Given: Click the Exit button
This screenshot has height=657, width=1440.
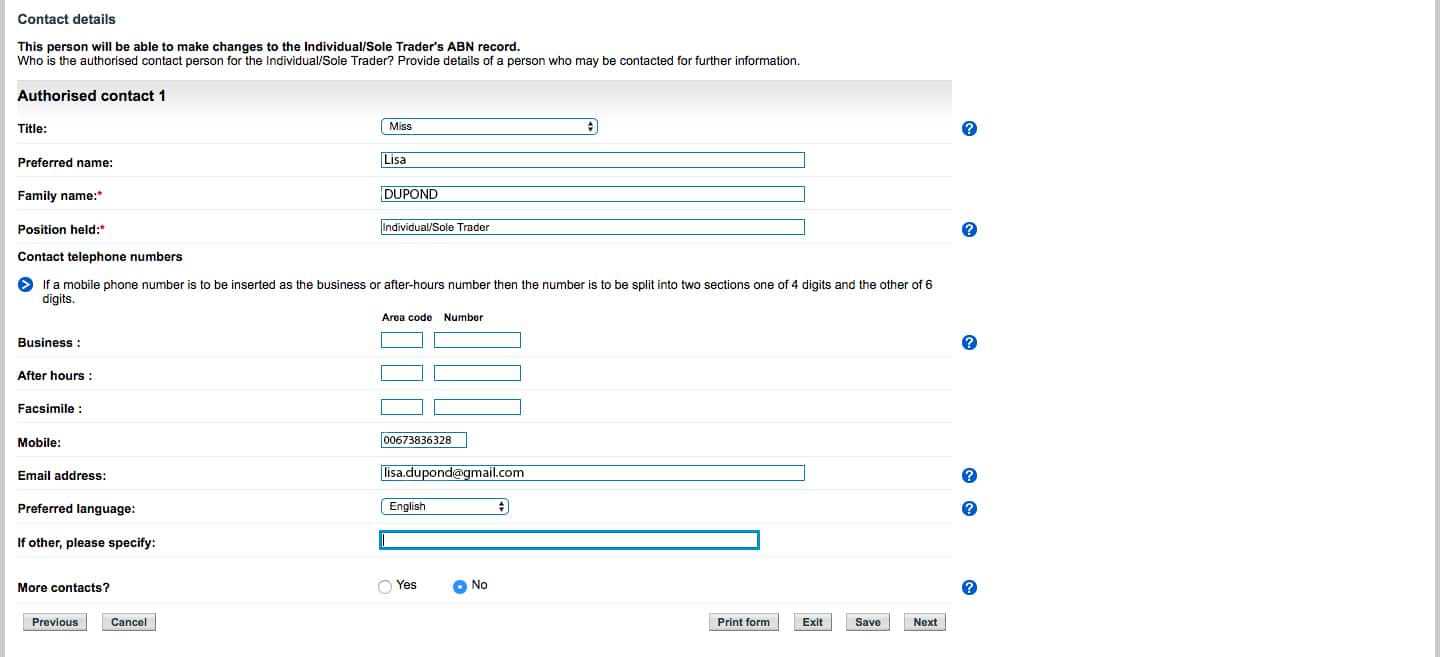Looking at the screenshot, I should point(813,622).
